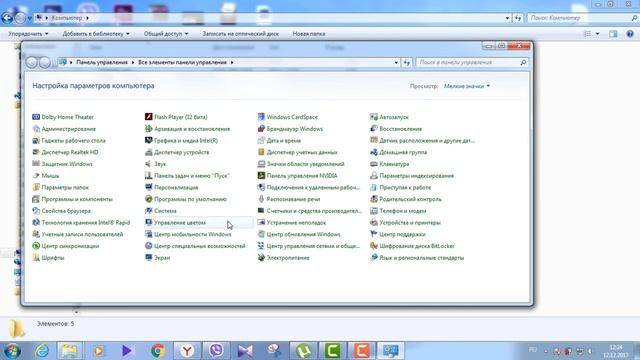Open Брандмауэр Windows icon
This screenshot has height=360, width=640.
pos(261,129)
